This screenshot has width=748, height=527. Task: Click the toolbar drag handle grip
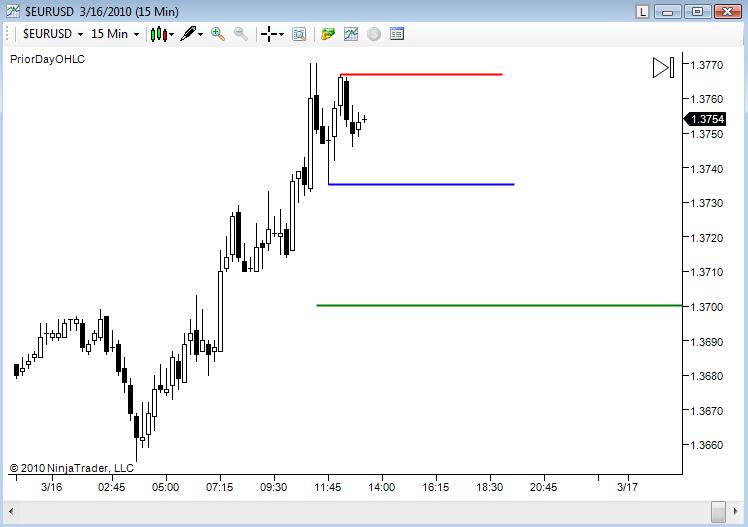(x=8, y=34)
